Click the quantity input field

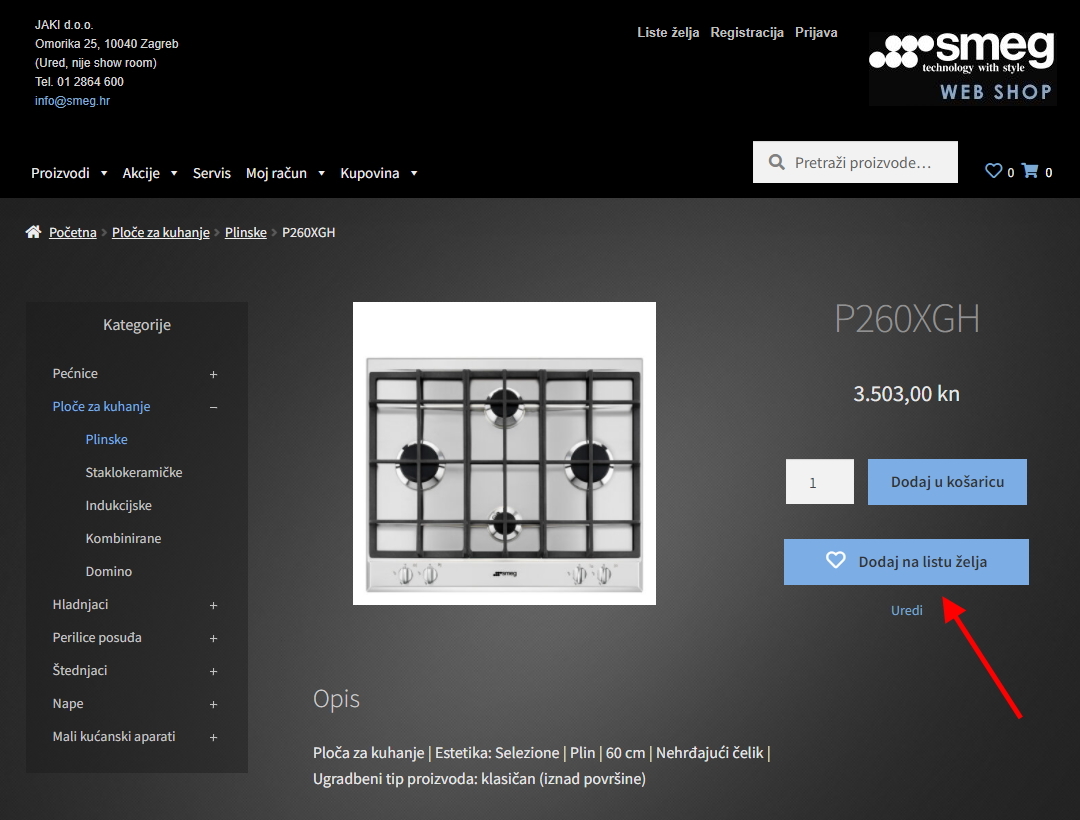820,482
